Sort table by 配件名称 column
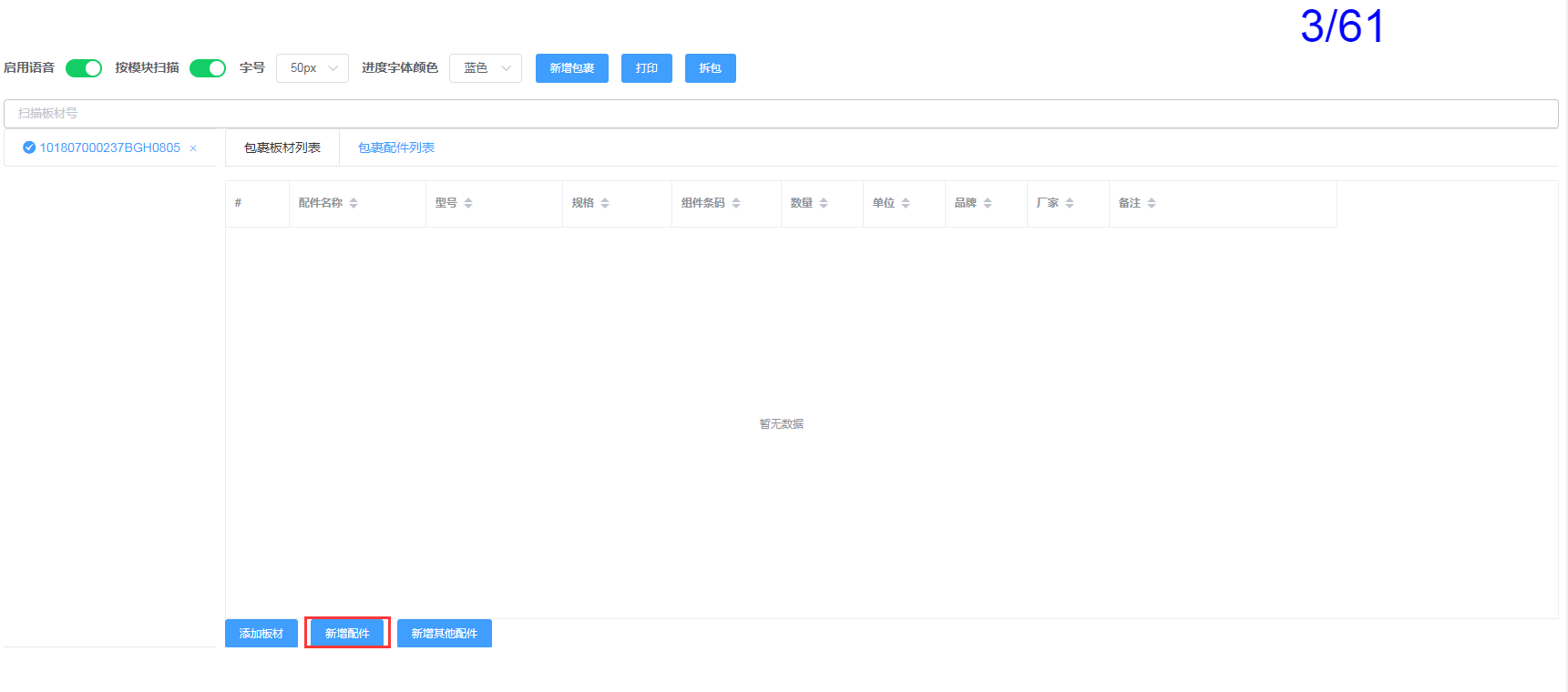The image size is (1568, 692). click(354, 203)
